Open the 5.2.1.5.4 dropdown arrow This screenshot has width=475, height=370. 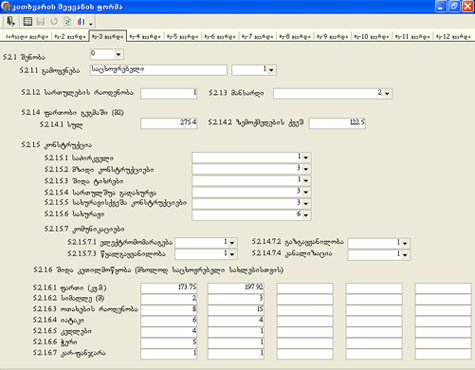tap(306, 192)
